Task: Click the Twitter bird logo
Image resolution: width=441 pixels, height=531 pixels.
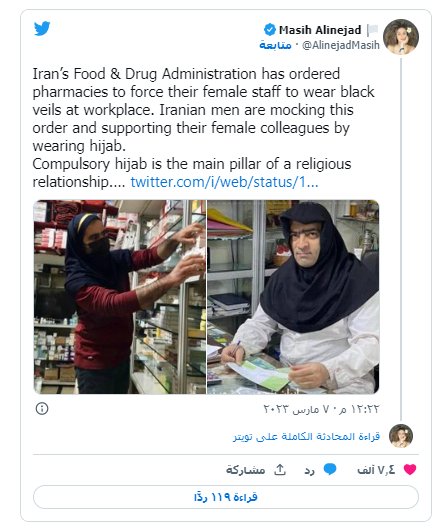Action: pyautogui.click(x=42, y=28)
